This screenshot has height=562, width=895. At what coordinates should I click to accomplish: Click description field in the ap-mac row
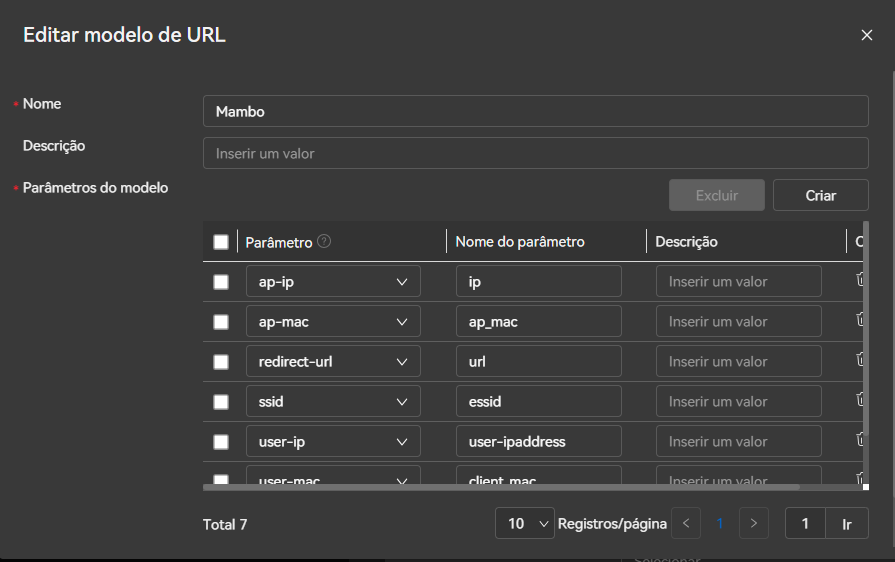(739, 321)
